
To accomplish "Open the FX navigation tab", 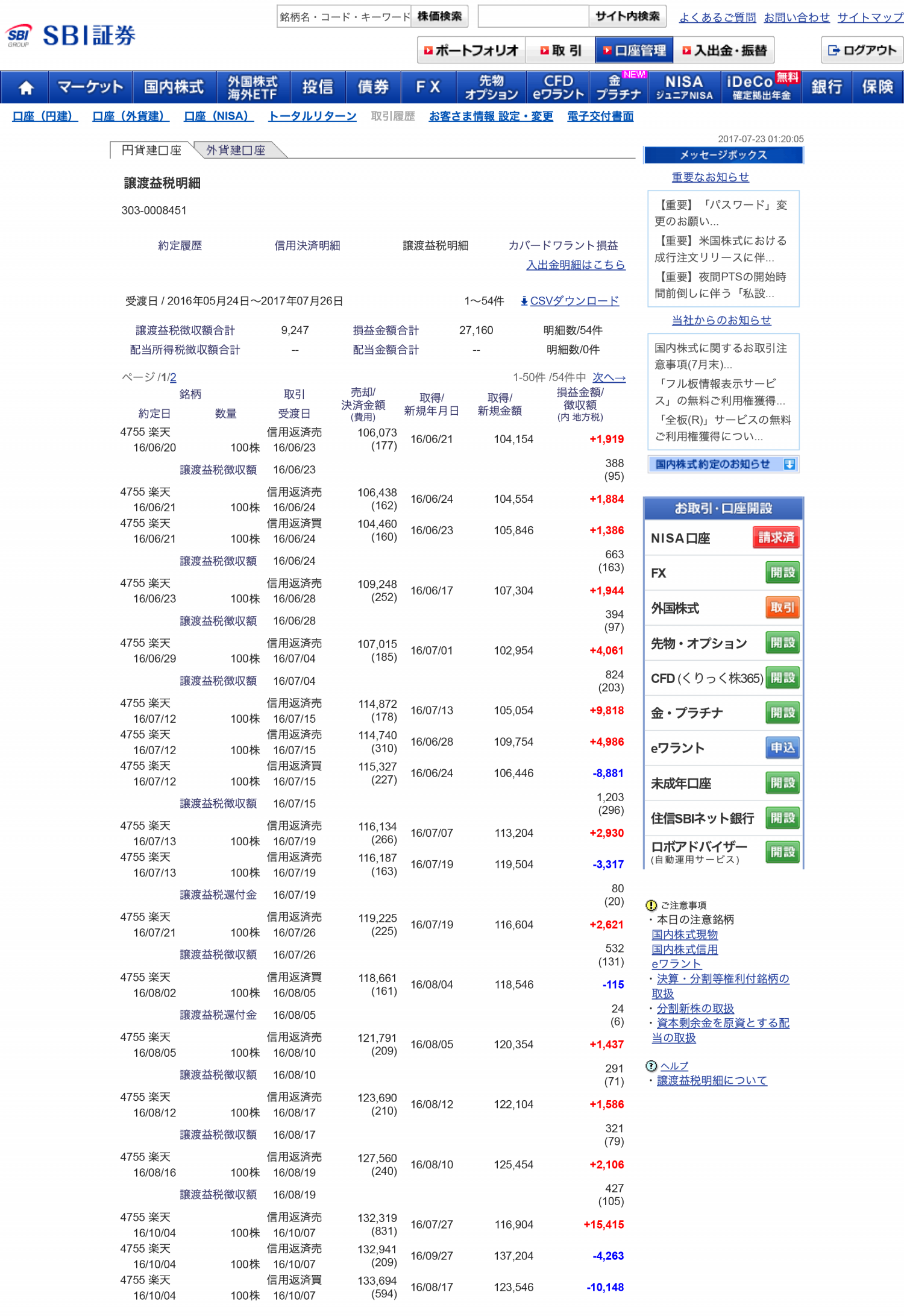I will (x=428, y=87).
